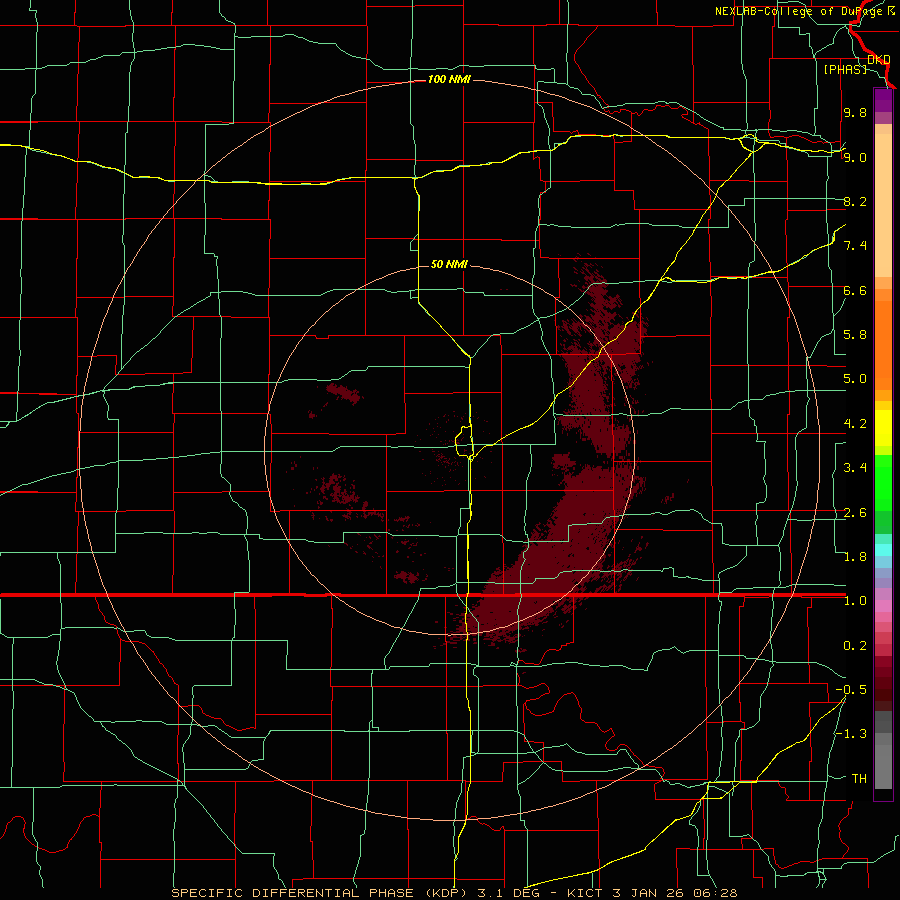Click the -1.3 scale label

(851, 734)
